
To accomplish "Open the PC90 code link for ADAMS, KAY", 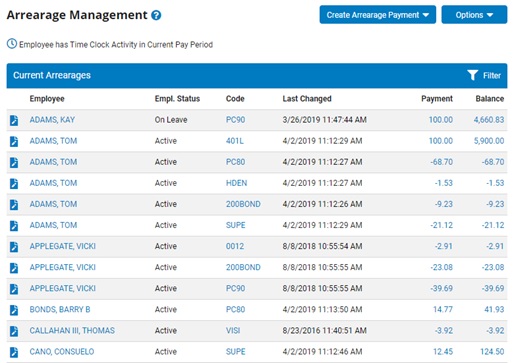I will [235, 120].
